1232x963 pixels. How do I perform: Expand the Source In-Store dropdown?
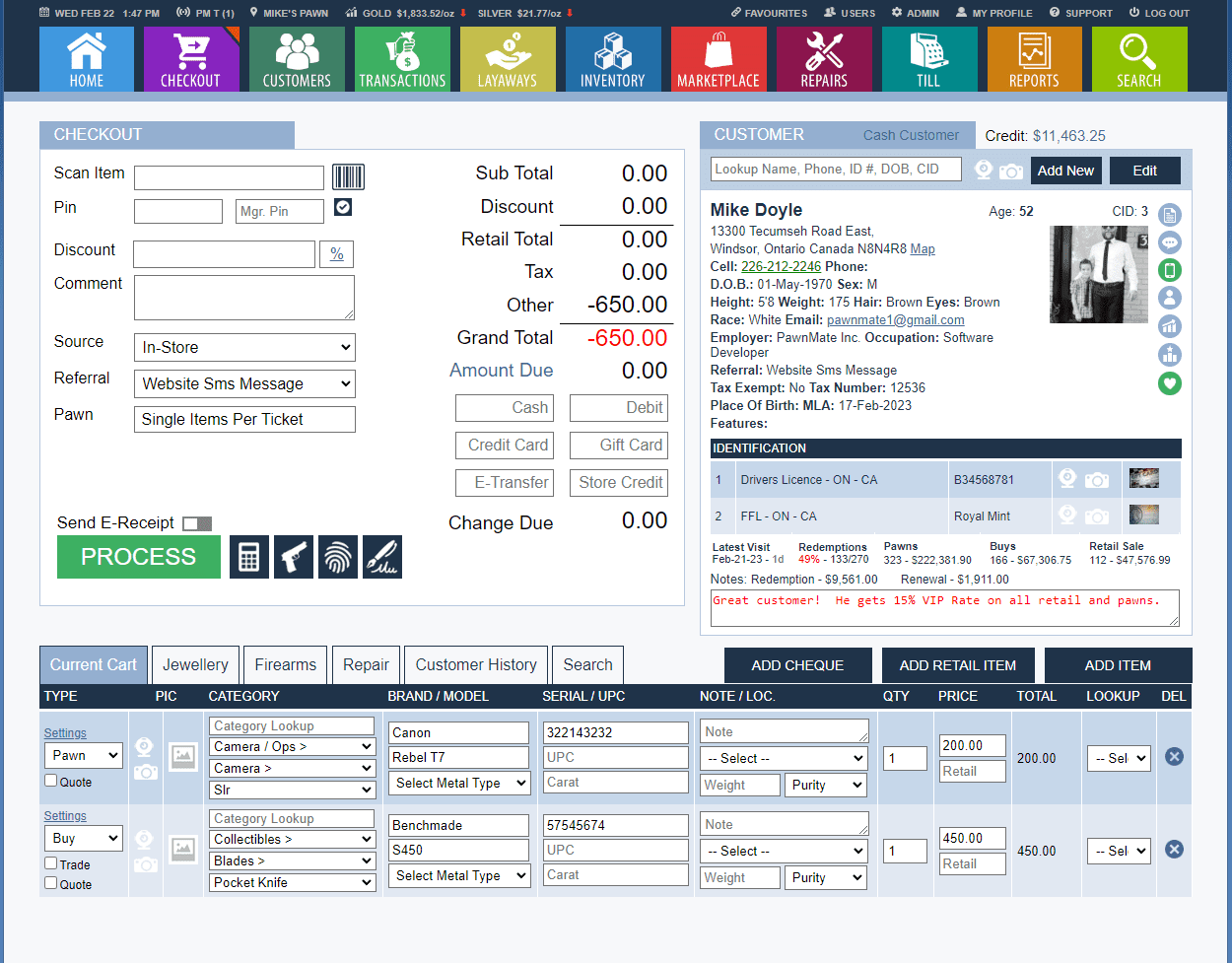point(244,347)
